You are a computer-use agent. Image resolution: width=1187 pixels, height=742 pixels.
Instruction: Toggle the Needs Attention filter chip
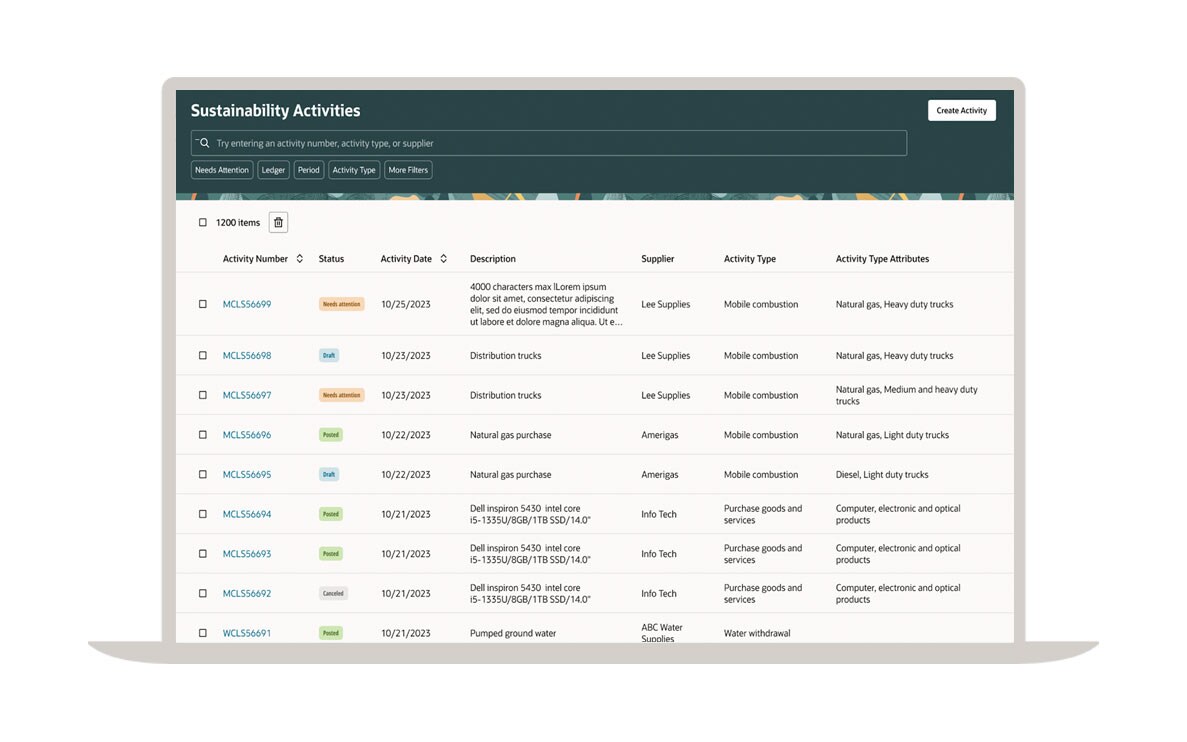pos(222,170)
